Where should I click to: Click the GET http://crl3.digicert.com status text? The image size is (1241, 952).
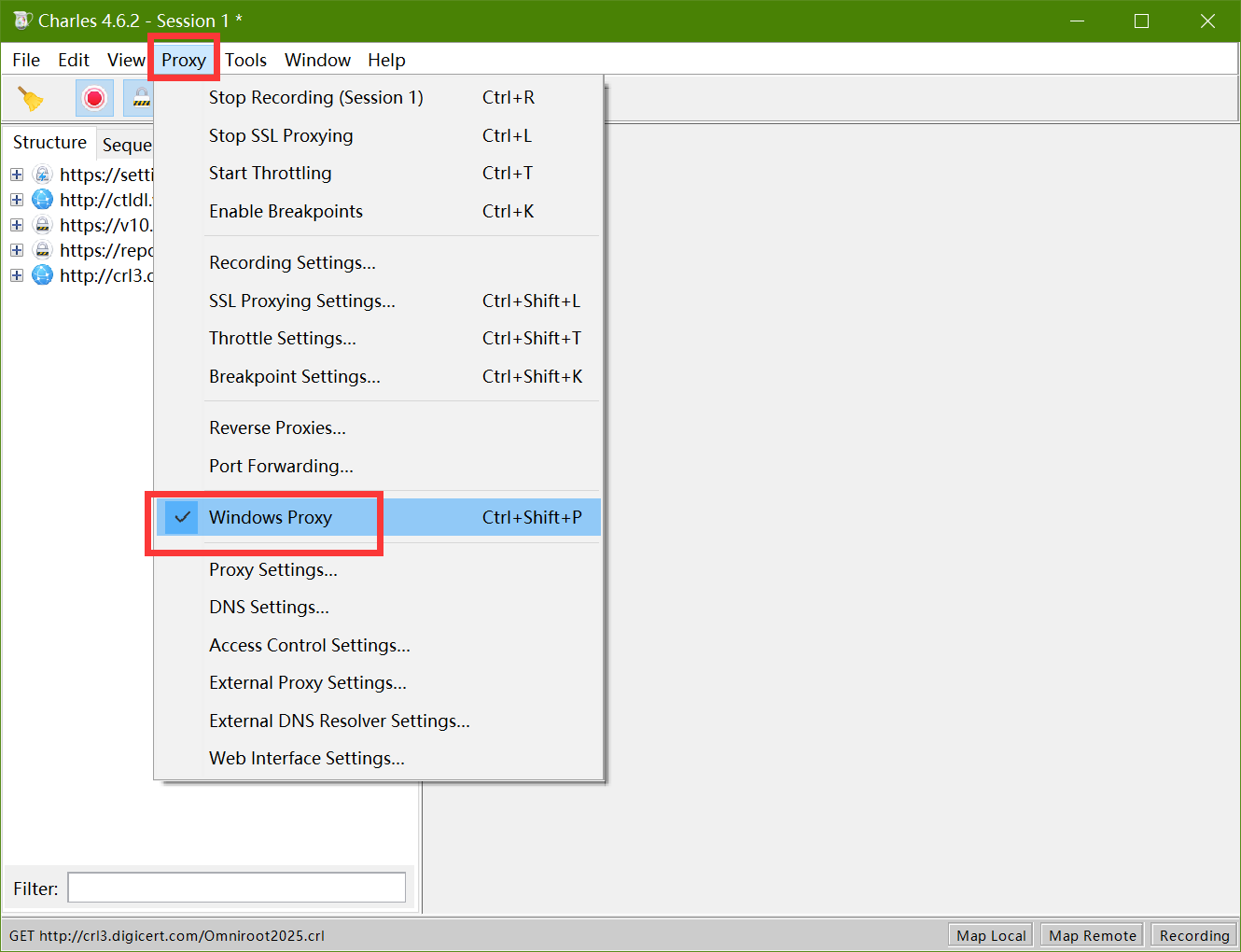(167, 935)
